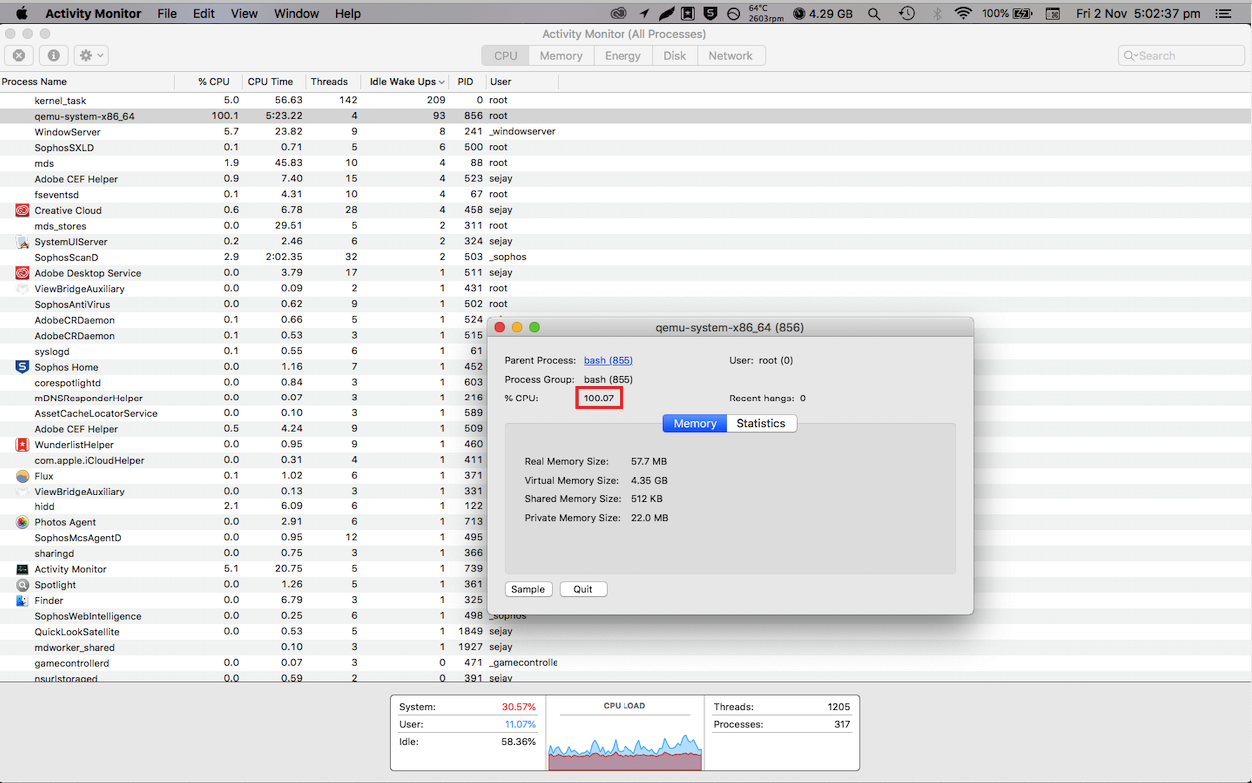Select the WindowServer process row
Screen dimensions: 1252x783
click(x=626, y=132)
